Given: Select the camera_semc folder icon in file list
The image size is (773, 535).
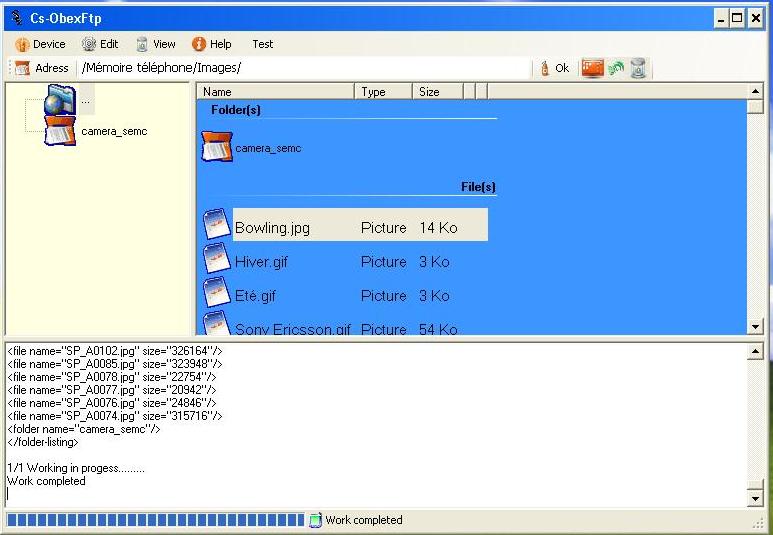Looking at the screenshot, I should 217,148.
